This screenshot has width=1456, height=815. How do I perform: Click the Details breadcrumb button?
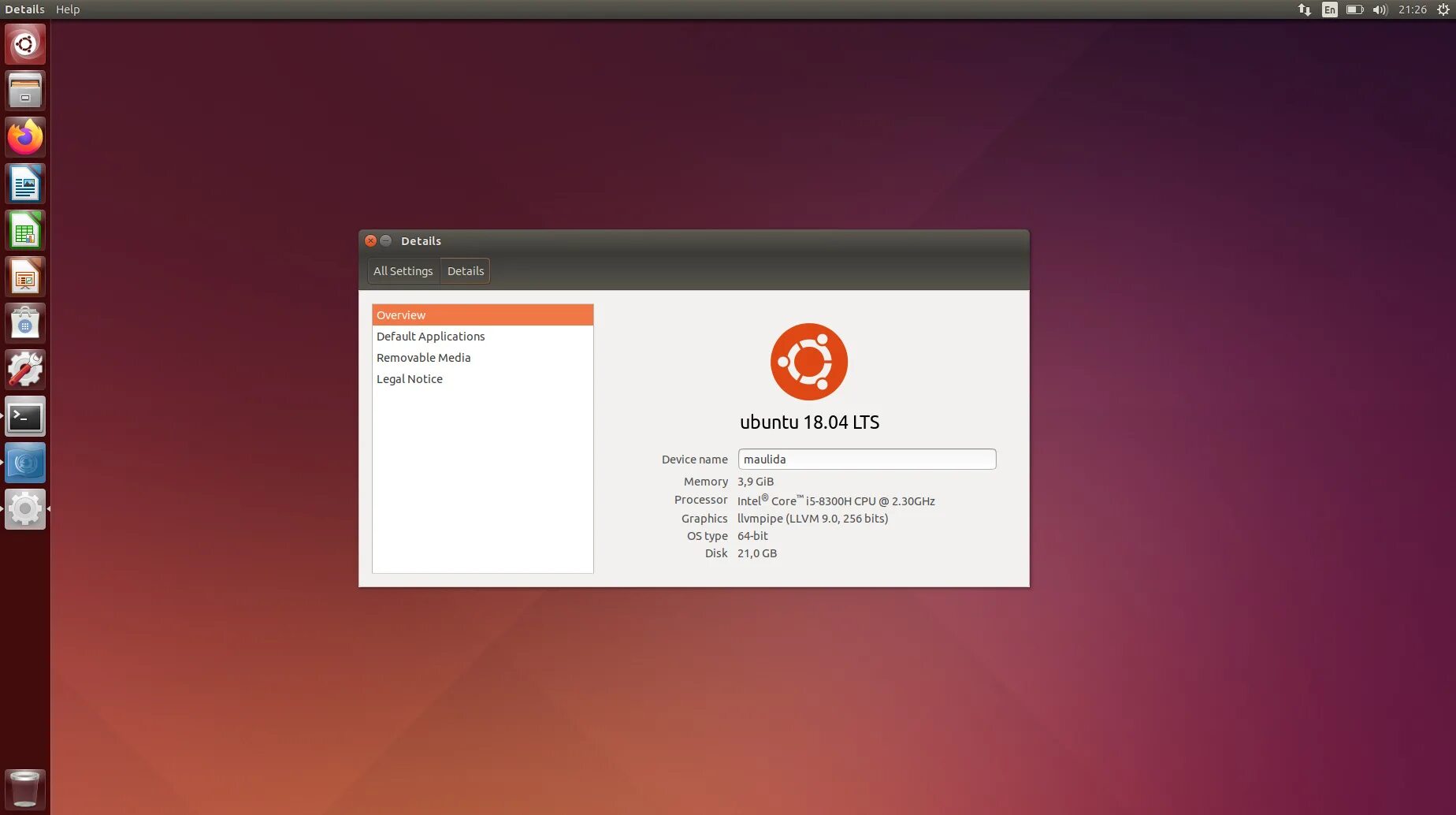tap(466, 271)
